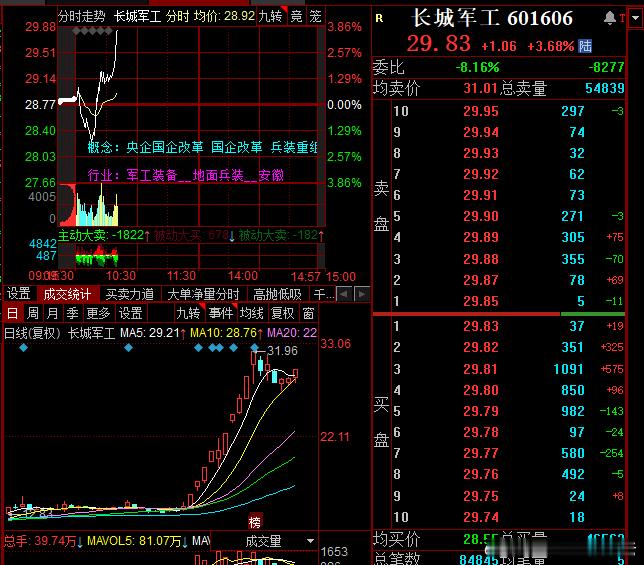Open the 复权 adjustment option
Viewport: 644px width, 565px height.
(283, 313)
